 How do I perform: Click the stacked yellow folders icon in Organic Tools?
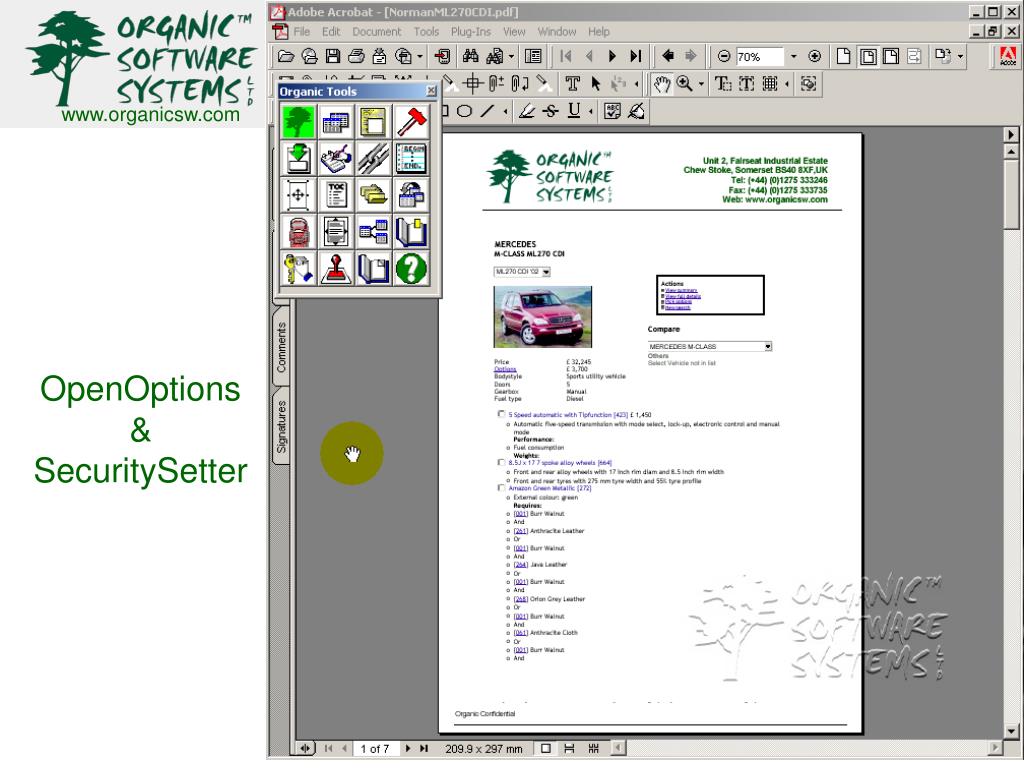coord(374,195)
